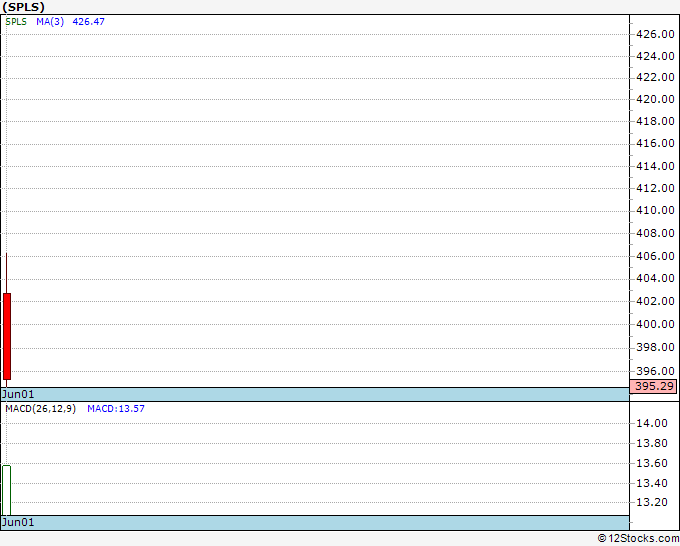Click the Jun01 date on MACD axis

point(18,522)
